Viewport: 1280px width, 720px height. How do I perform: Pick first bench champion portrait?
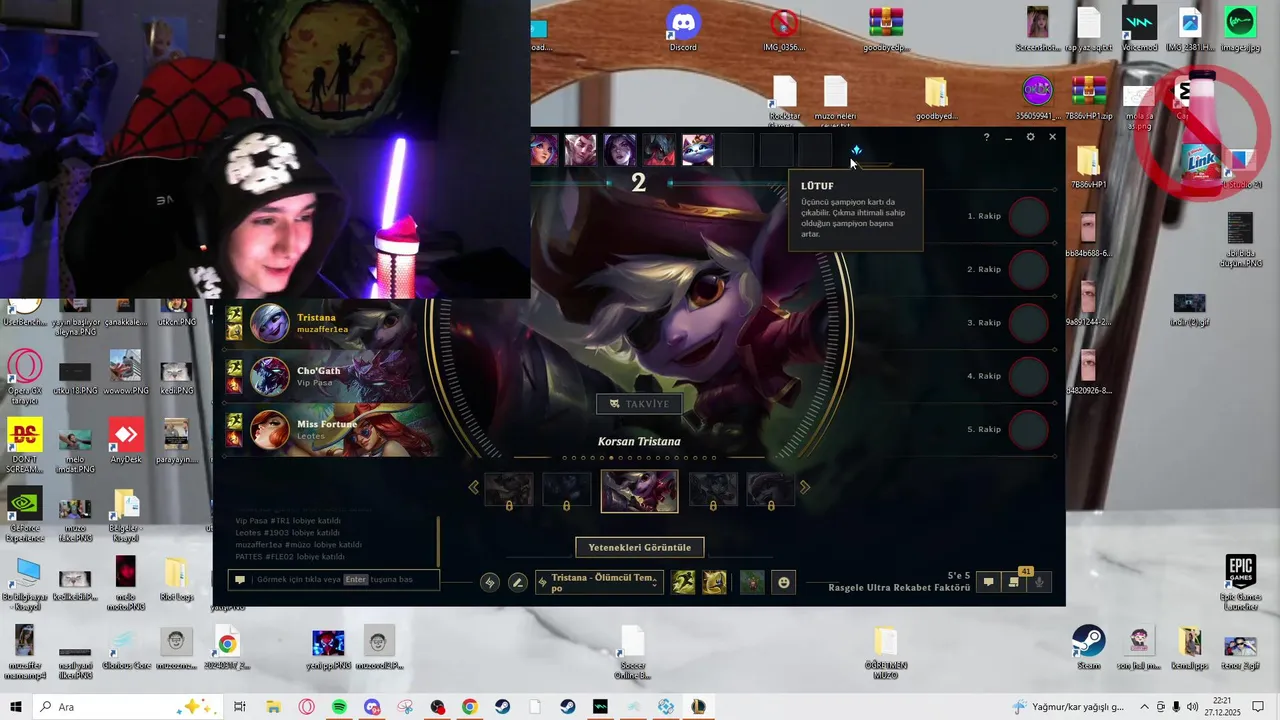tap(543, 150)
